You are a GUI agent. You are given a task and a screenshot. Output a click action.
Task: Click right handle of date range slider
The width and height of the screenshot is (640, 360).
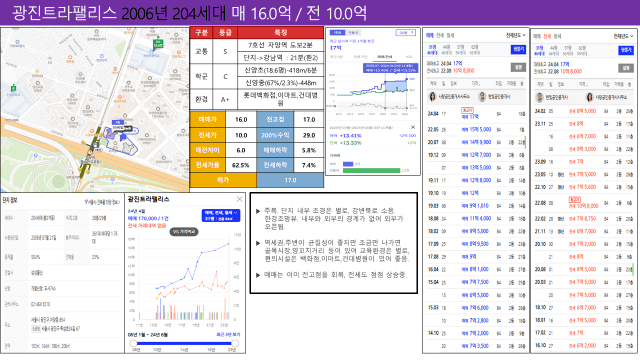(x=235, y=343)
